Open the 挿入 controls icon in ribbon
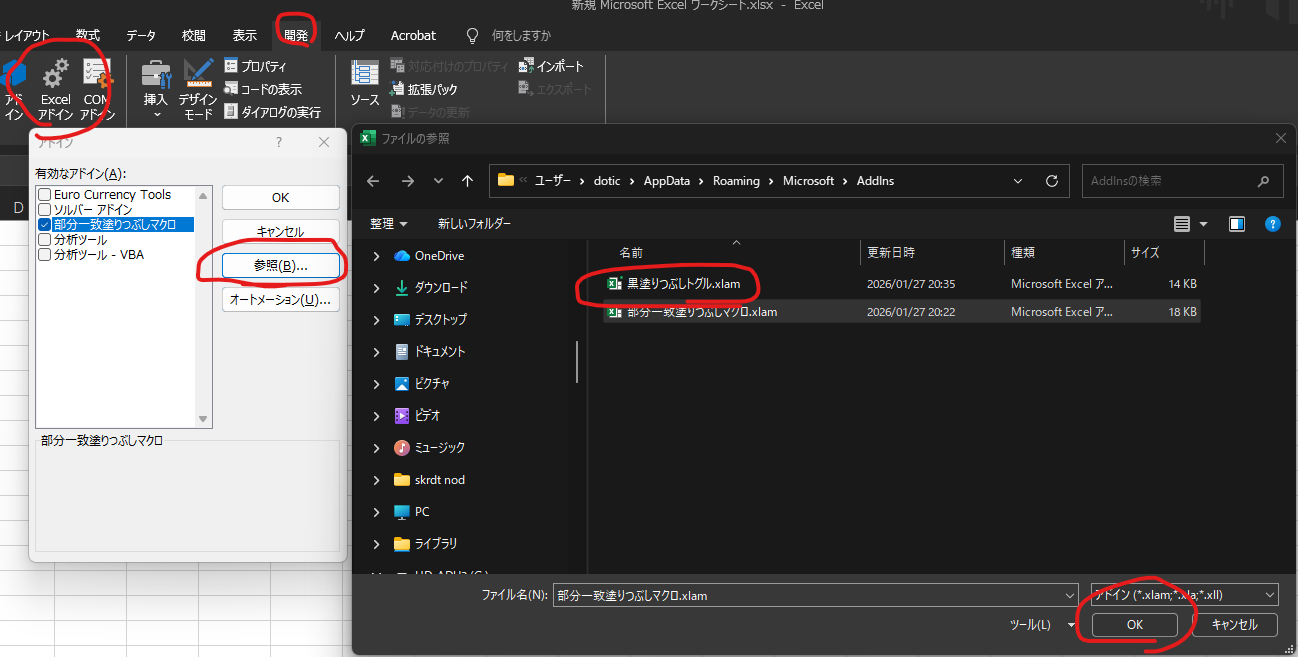Screen dimensions: 1298x657 click(156, 77)
